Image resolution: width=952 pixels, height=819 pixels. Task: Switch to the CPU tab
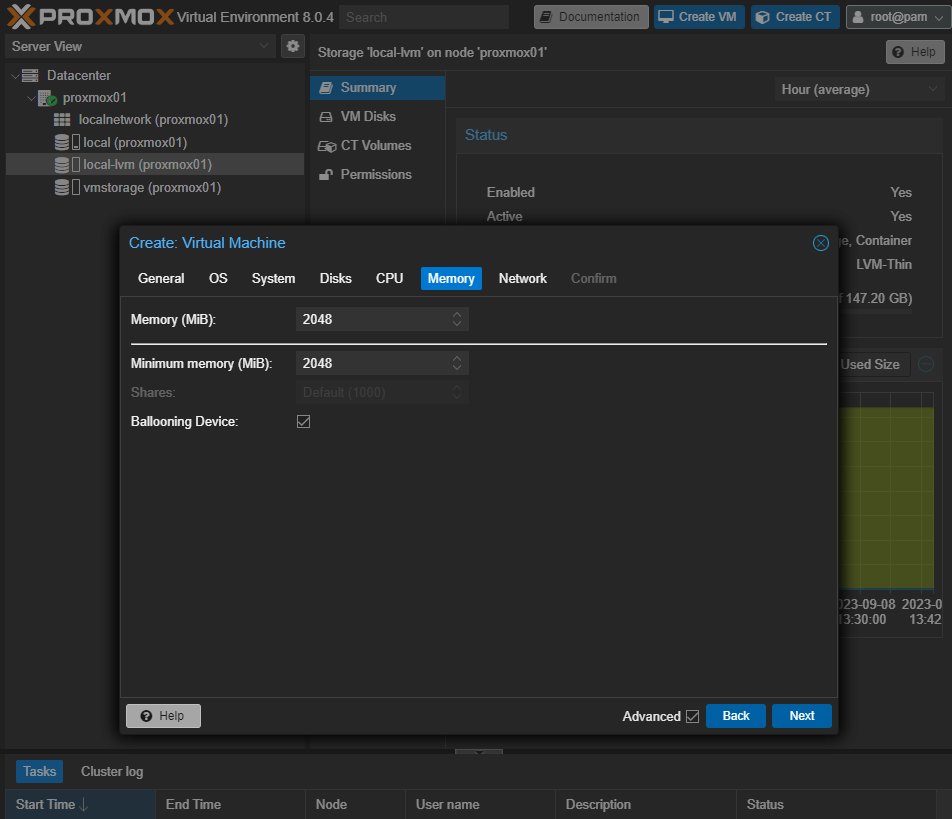coord(389,278)
